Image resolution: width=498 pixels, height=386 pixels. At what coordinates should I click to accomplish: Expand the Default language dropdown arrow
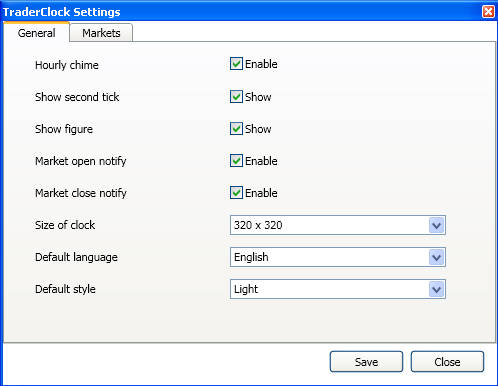pos(436,257)
